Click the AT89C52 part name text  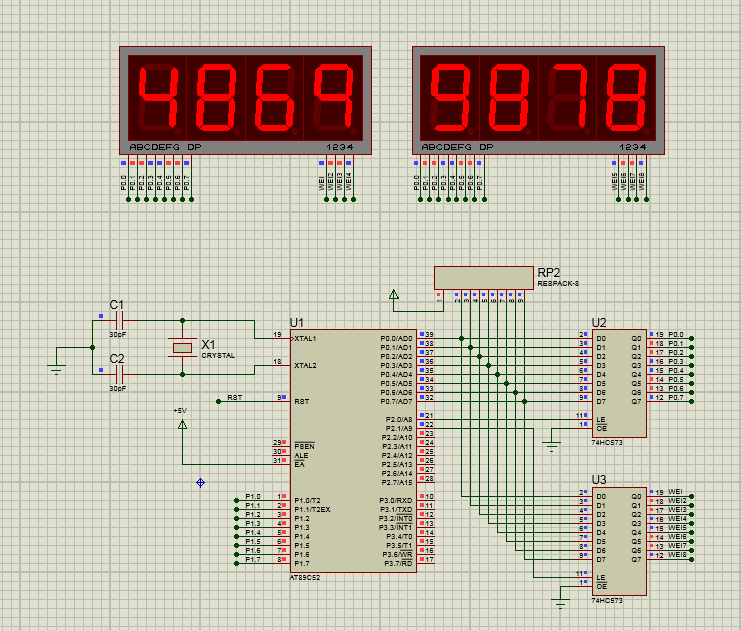[305, 577]
